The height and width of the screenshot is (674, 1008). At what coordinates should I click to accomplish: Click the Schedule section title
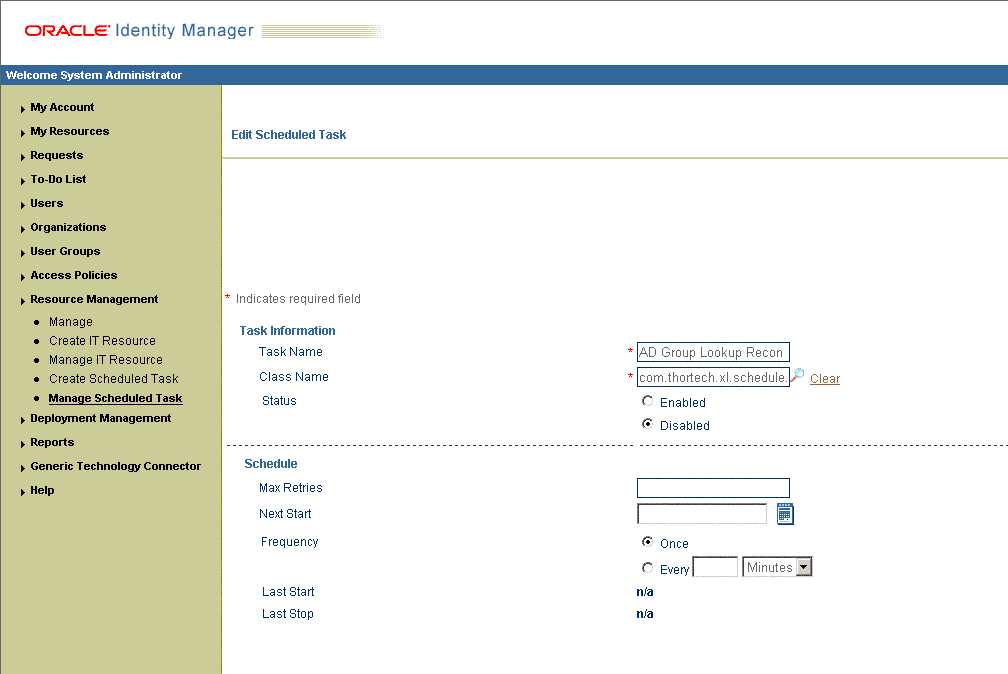click(271, 464)
